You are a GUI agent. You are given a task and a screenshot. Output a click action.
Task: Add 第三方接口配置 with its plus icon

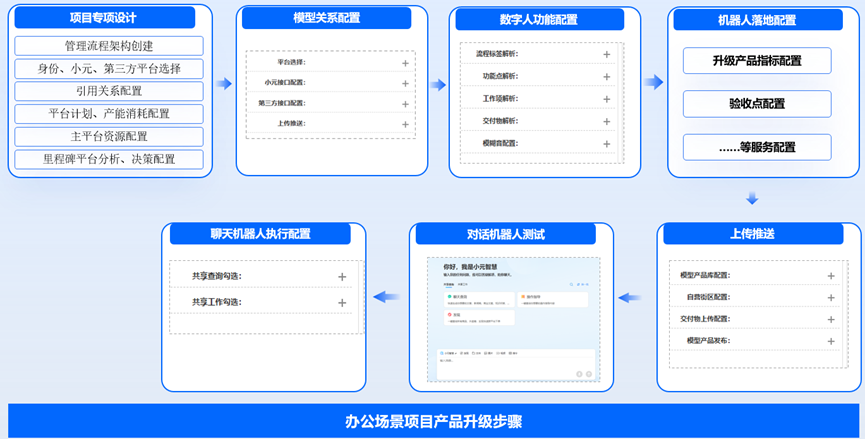tap(405, 103)
